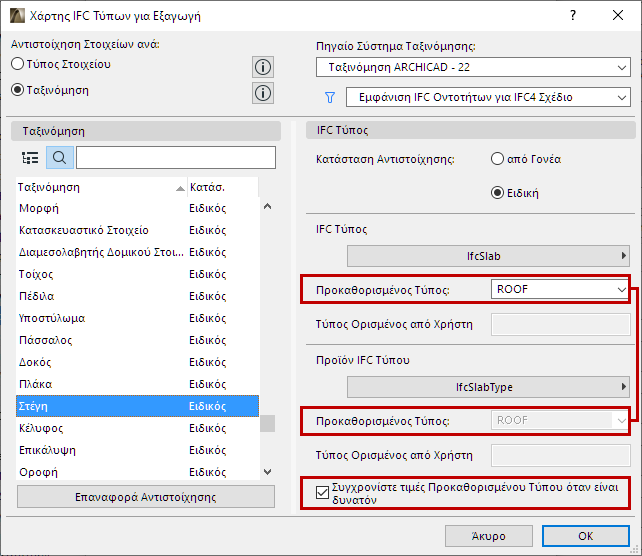Click the disabled ROOF dropdown under IfcSlabType

point(560,420)
